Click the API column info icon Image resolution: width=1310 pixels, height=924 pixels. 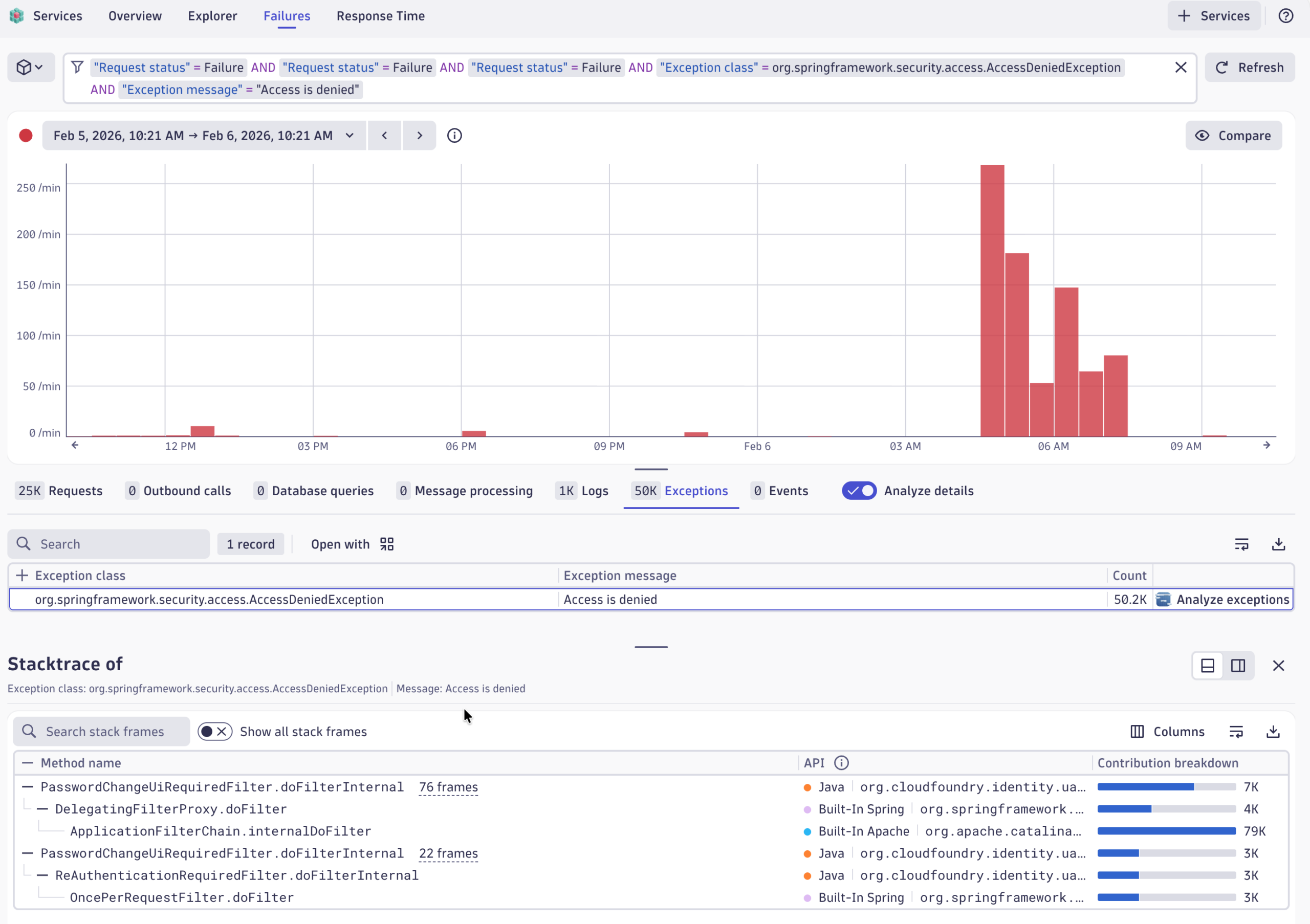(x=841, y=763)
